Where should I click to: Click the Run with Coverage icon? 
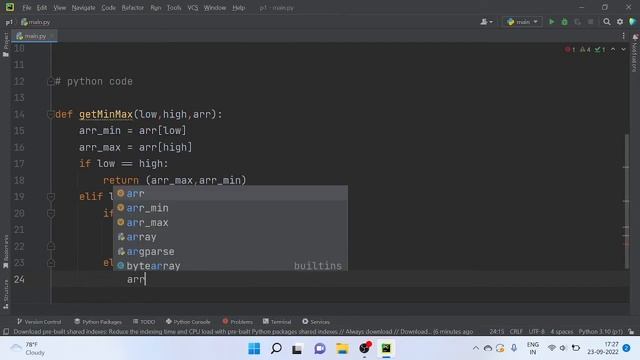click(578, 22)
